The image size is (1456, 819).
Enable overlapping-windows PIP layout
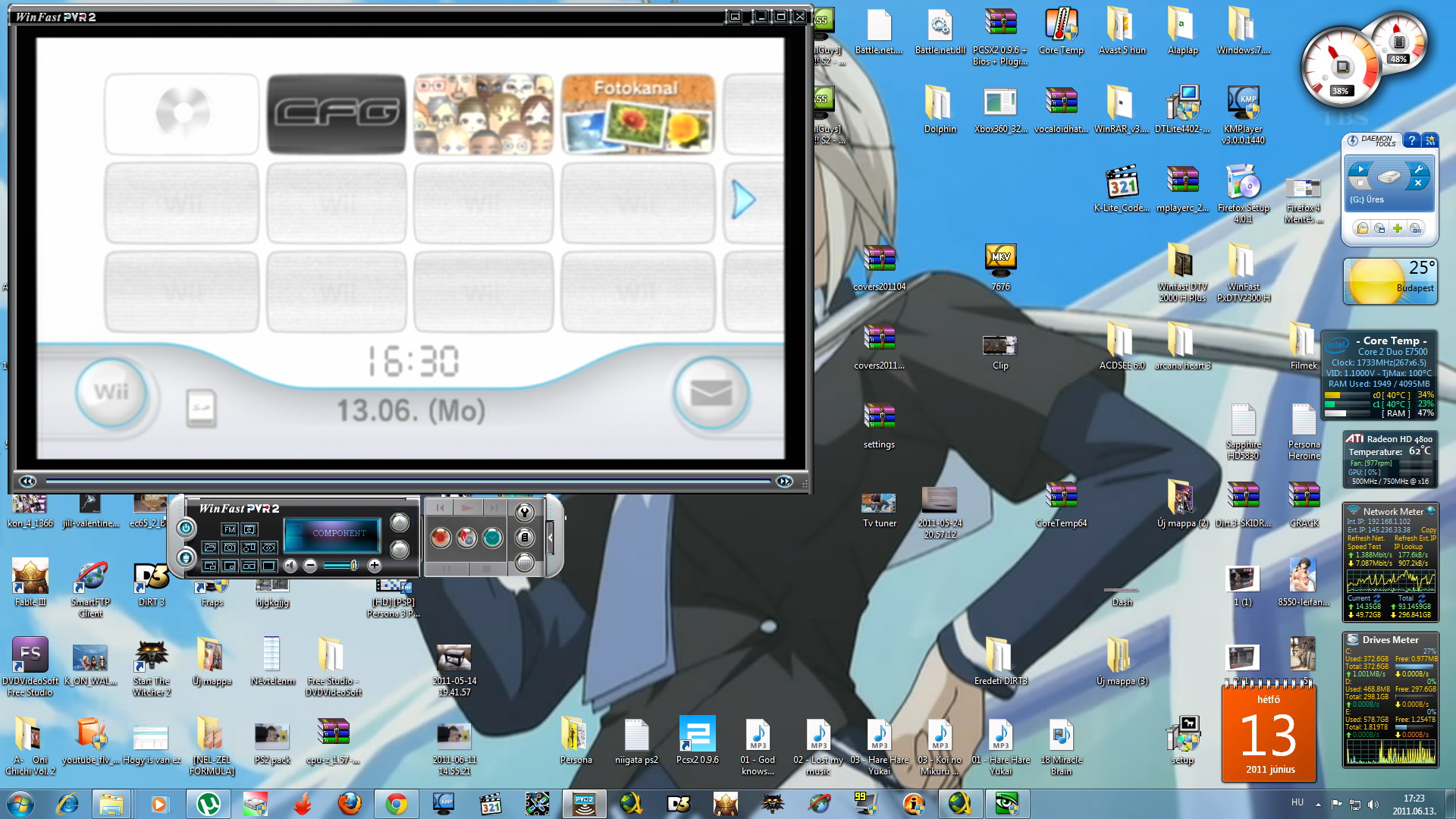pos(210,566)
